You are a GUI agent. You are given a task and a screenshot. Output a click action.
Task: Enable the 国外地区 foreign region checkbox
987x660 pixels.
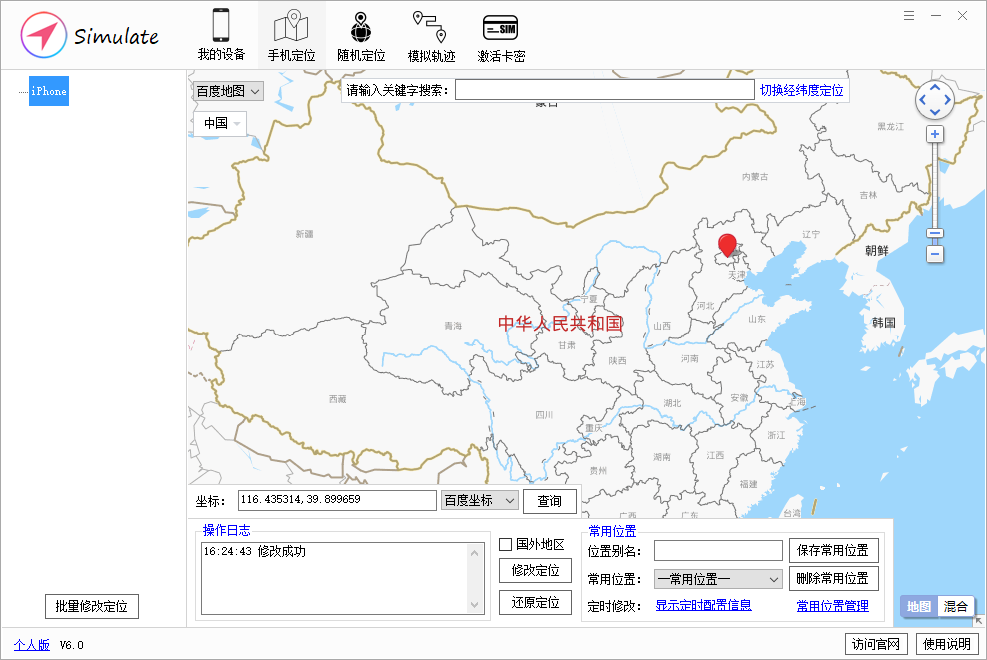point(505,543)
